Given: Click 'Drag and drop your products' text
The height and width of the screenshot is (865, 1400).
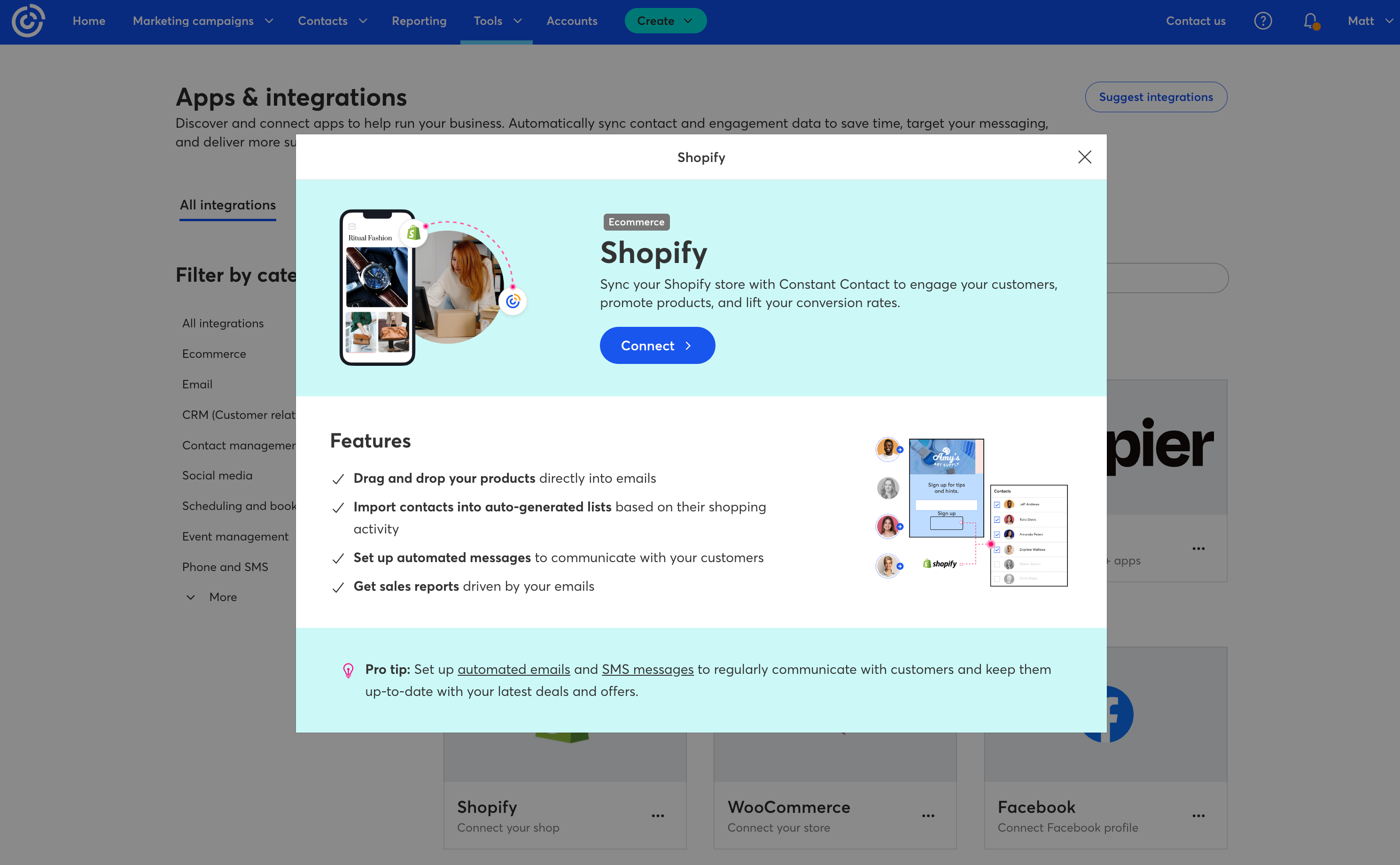Looking at the screenshot, I should [444, 478].
